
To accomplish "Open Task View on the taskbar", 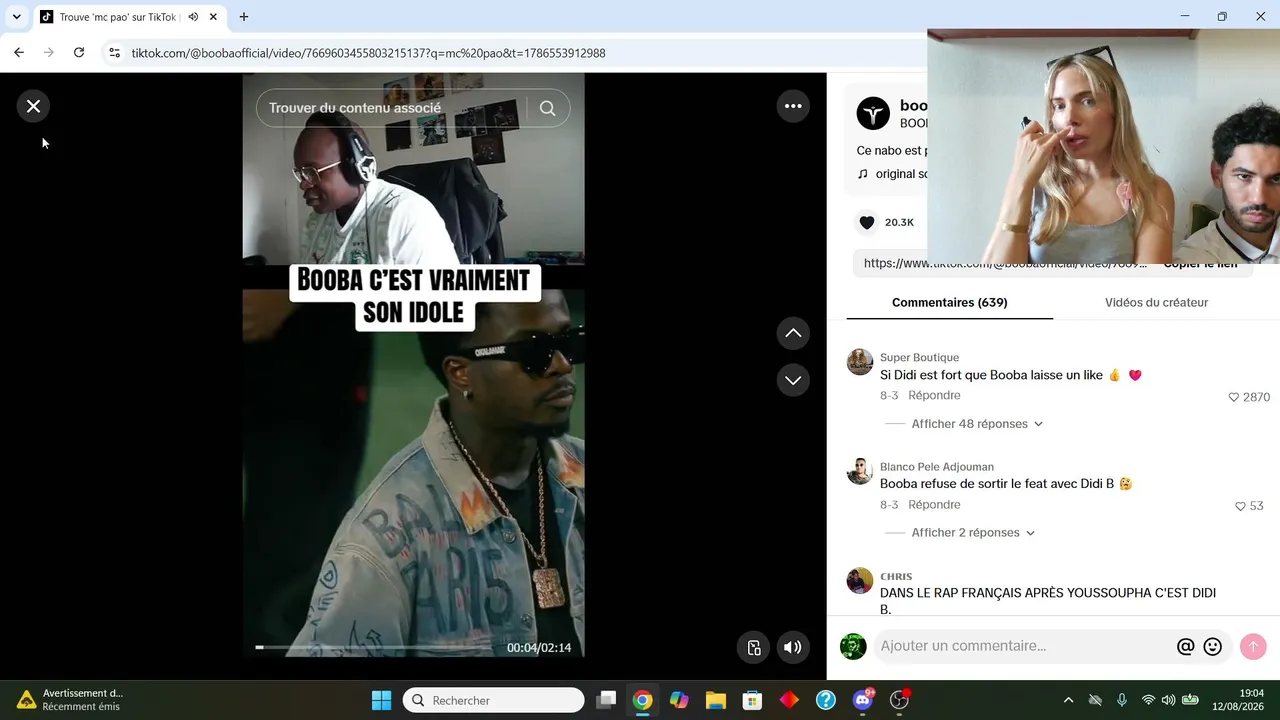I will [x=606, y=700].
